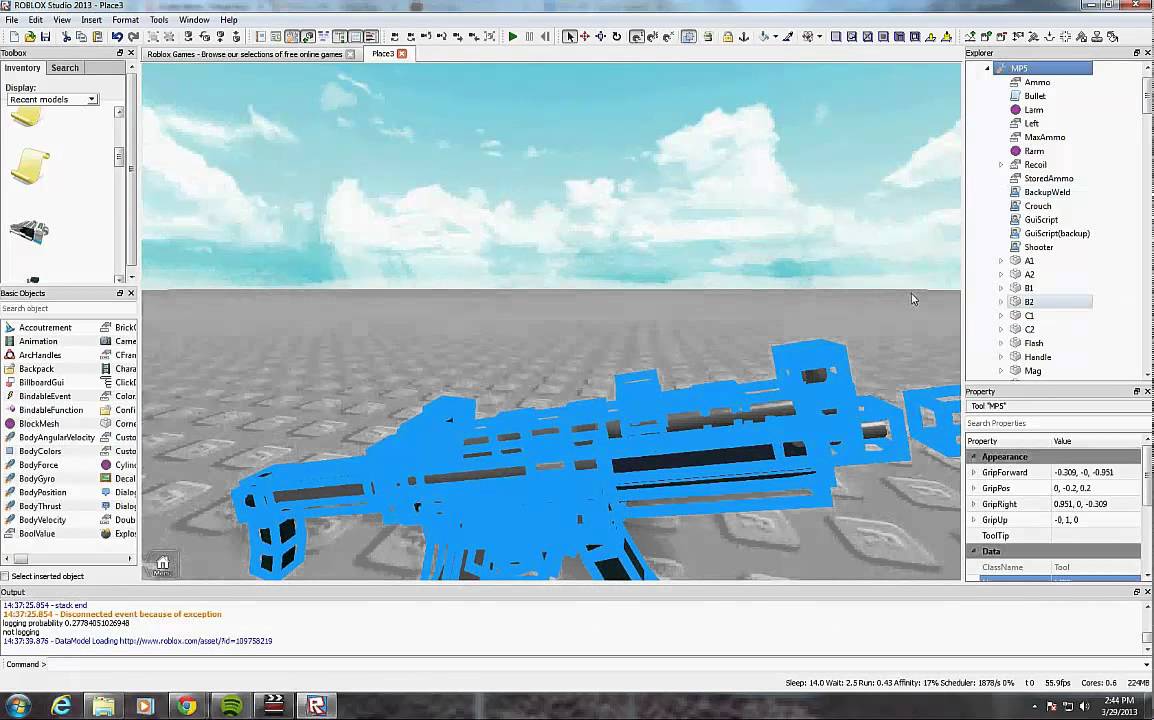Select the Shooter script in Explorer

[x=1038, y=247]
